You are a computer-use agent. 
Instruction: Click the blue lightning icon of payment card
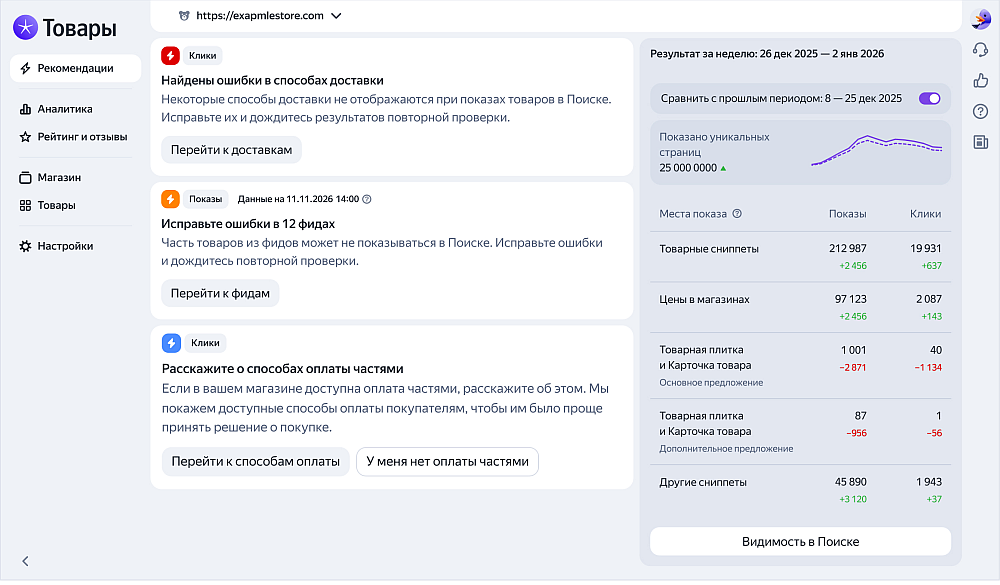pos(172,343)
